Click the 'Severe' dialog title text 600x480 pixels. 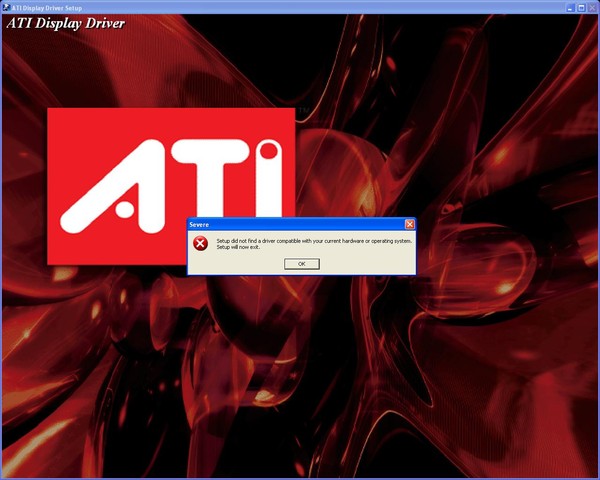click(x=199, y=225)
